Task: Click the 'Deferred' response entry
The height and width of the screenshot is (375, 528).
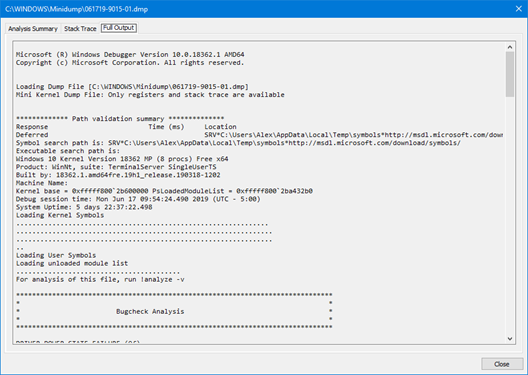Action: point(32,135)
